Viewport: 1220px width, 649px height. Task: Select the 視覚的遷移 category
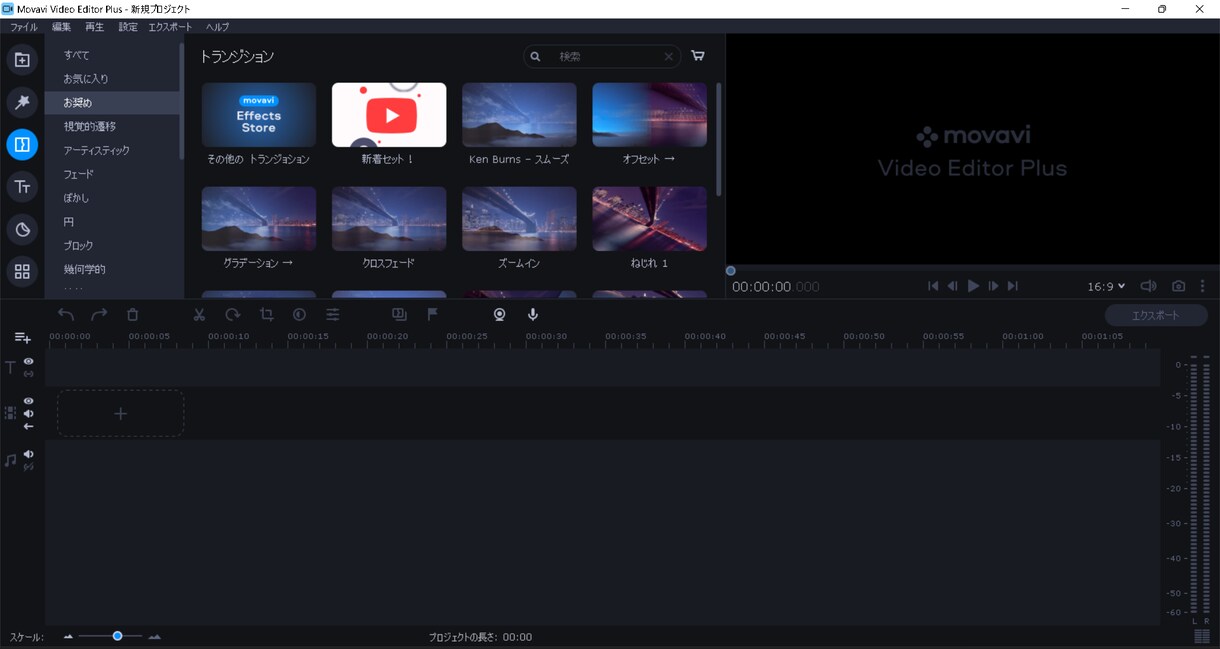coord(112,127)
